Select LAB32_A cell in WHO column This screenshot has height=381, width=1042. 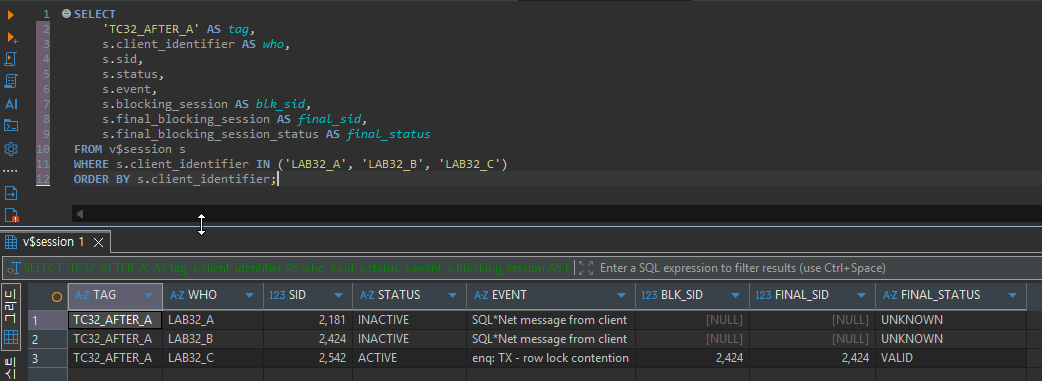pos(213,320)
